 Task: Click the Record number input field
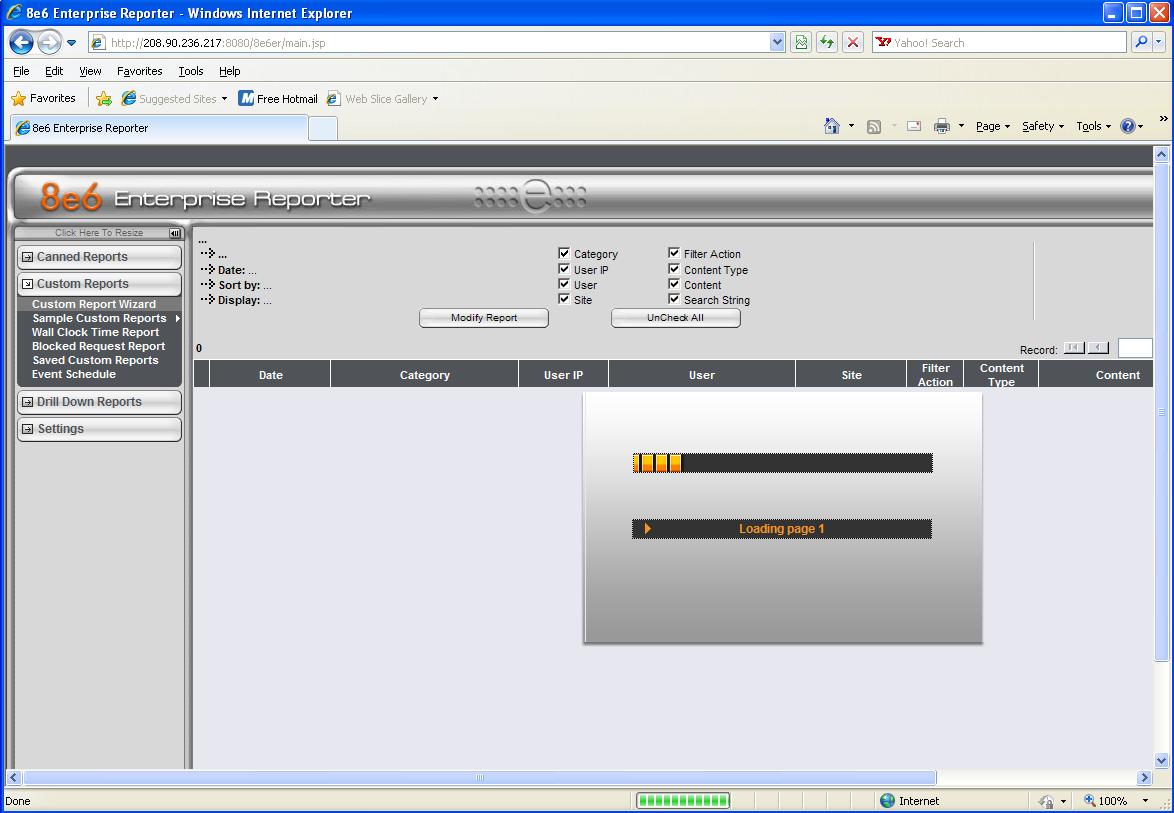(x=1134, y=348)
